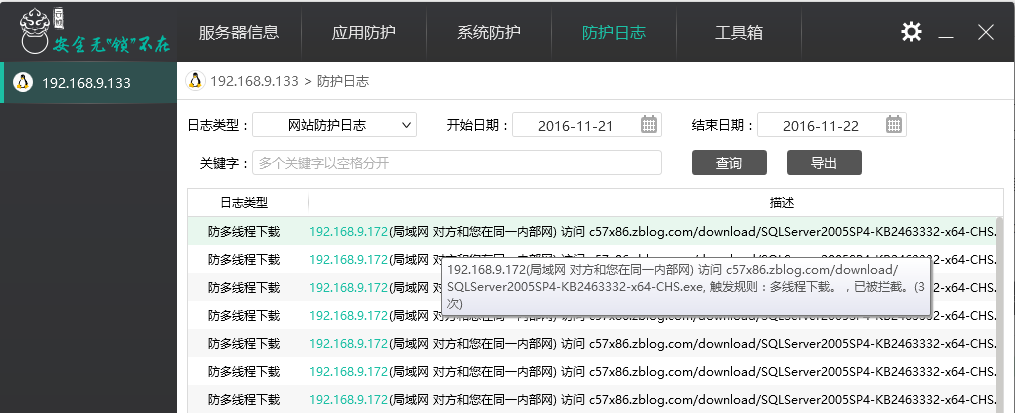Click the 导出 button
Viewport: 1015px width, 413px height.
pyautogui.click(x=824, y=162)
